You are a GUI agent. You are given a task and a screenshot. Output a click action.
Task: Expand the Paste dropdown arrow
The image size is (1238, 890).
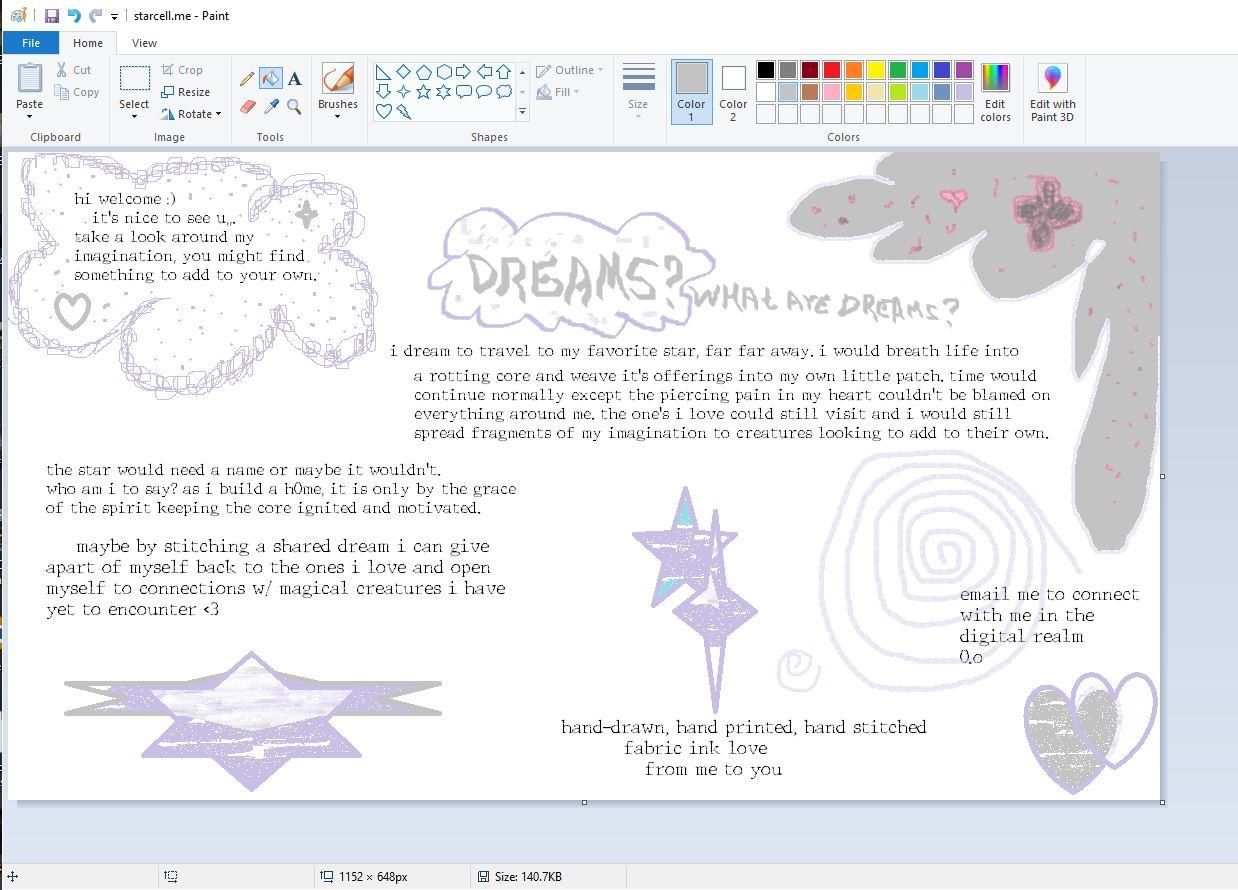[x=29, y=116]
